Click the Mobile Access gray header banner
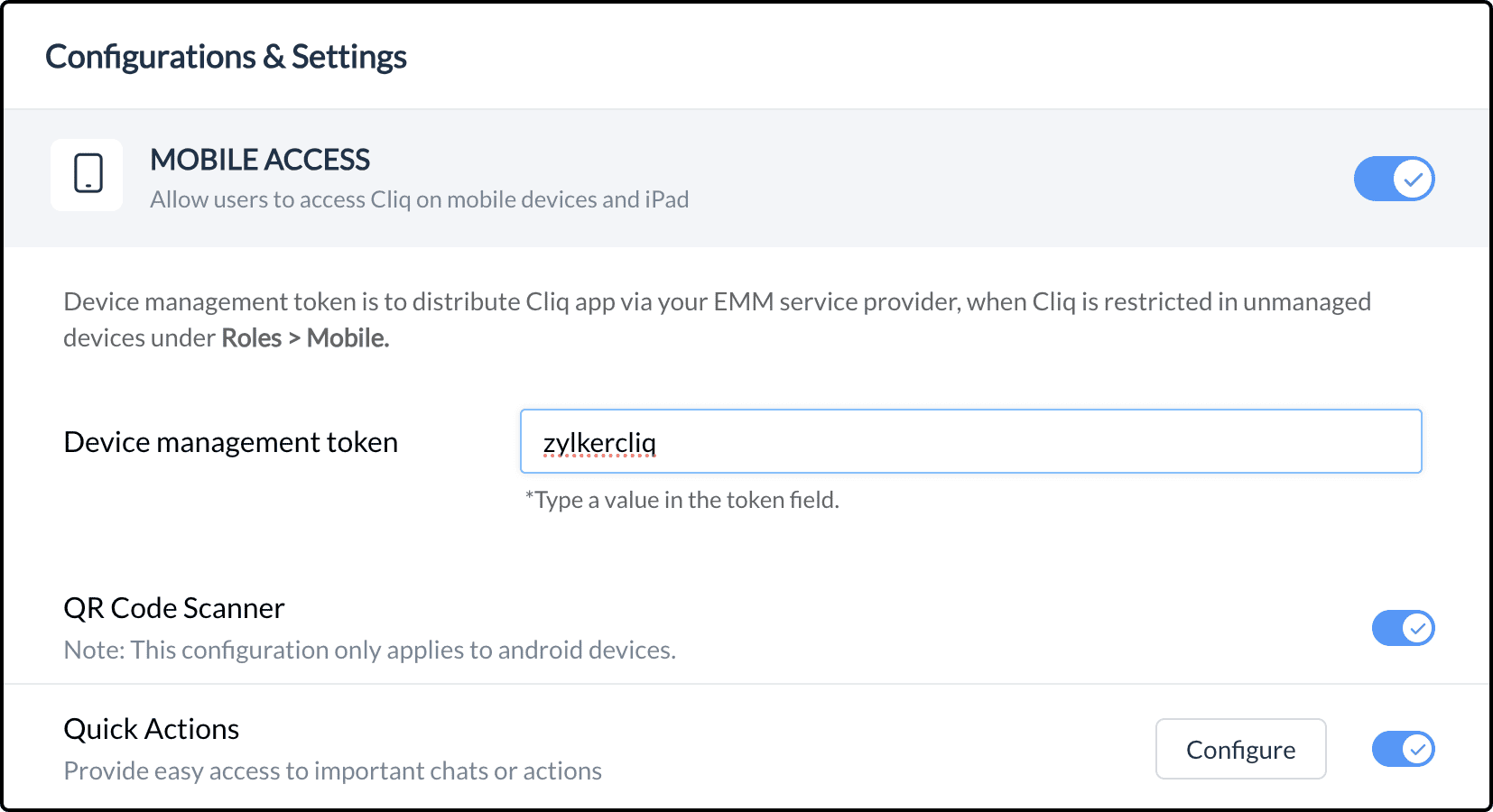 tap(993, 179)
